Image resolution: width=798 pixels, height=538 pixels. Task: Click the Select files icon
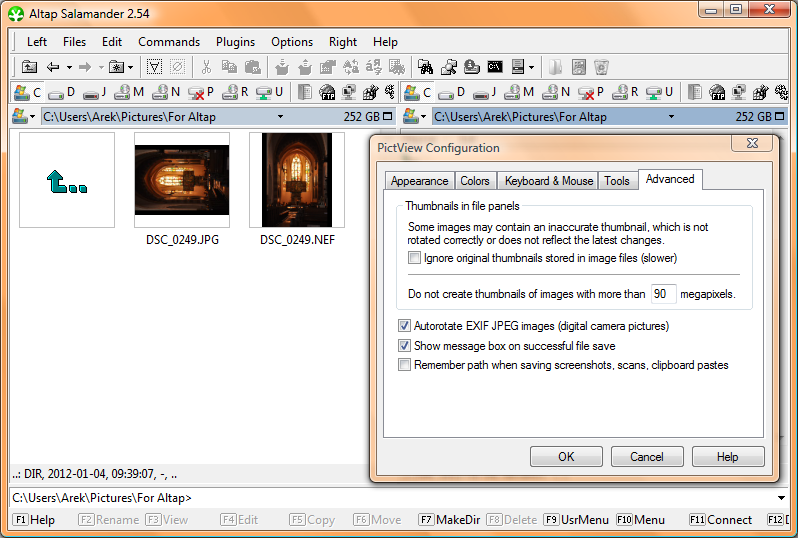(x=154, y=67)
